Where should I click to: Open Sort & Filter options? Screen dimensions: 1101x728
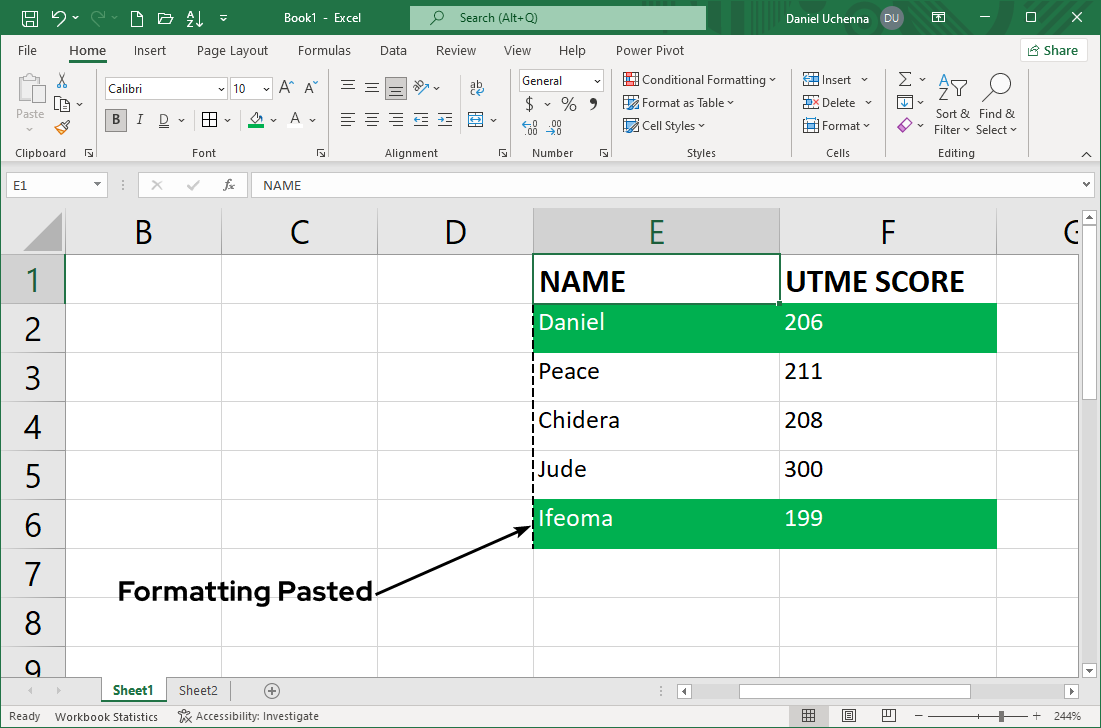coord(951,105)
